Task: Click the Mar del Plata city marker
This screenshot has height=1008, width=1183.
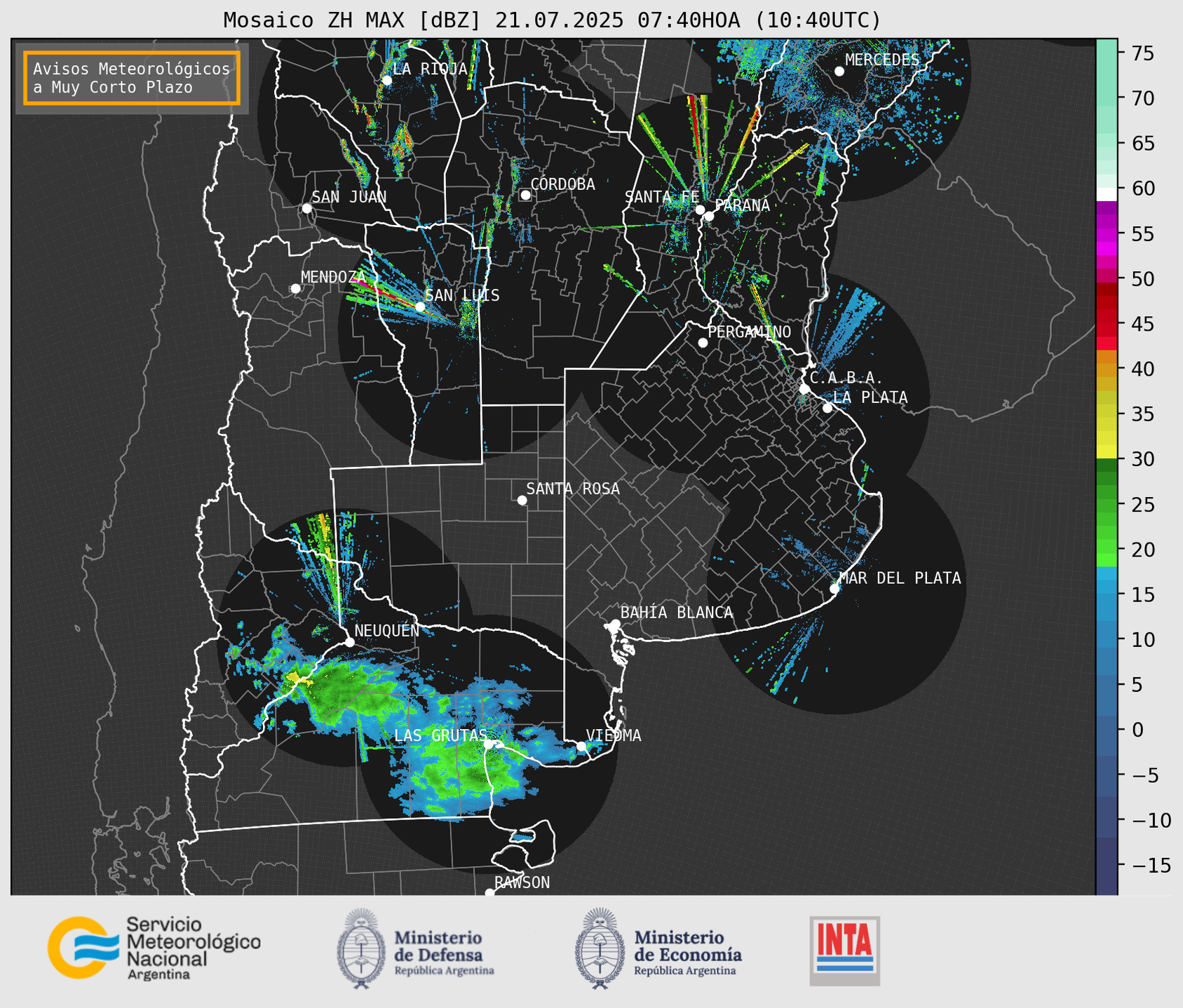Action: tap(834, 589)
